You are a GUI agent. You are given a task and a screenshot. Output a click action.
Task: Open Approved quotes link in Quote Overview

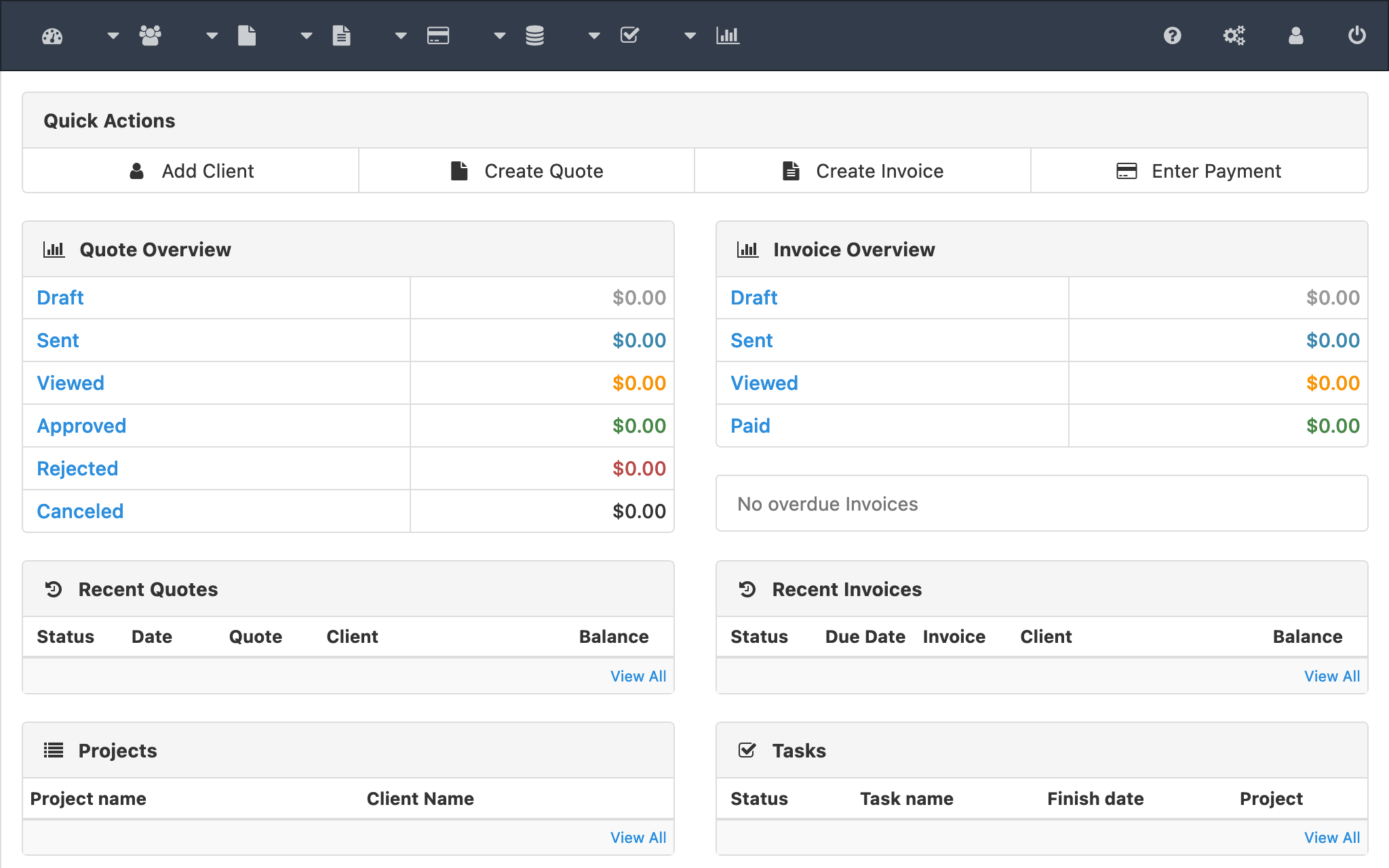coord(81,426)
